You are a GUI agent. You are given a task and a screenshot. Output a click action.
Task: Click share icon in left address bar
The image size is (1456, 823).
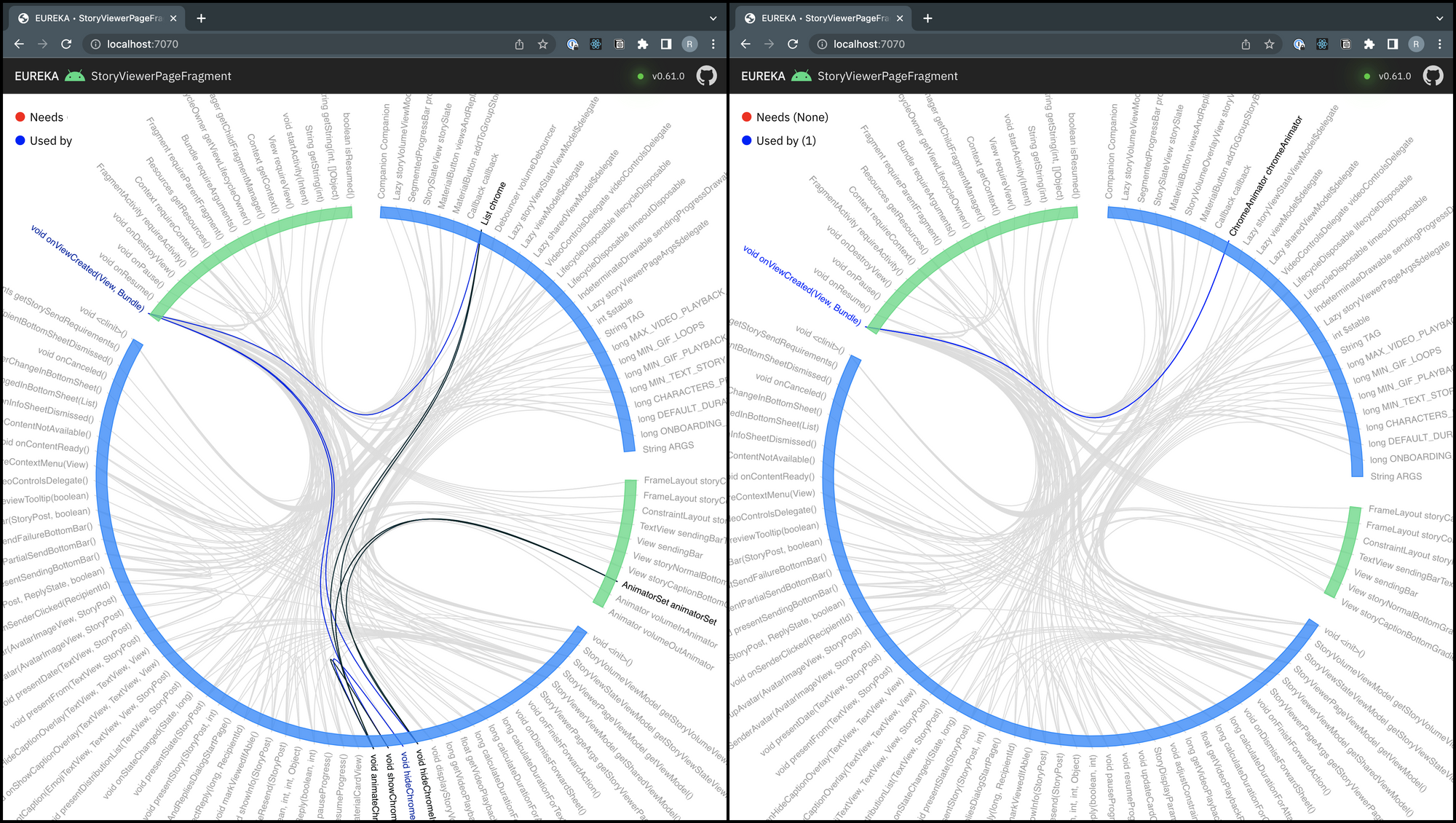click(519, 44)
